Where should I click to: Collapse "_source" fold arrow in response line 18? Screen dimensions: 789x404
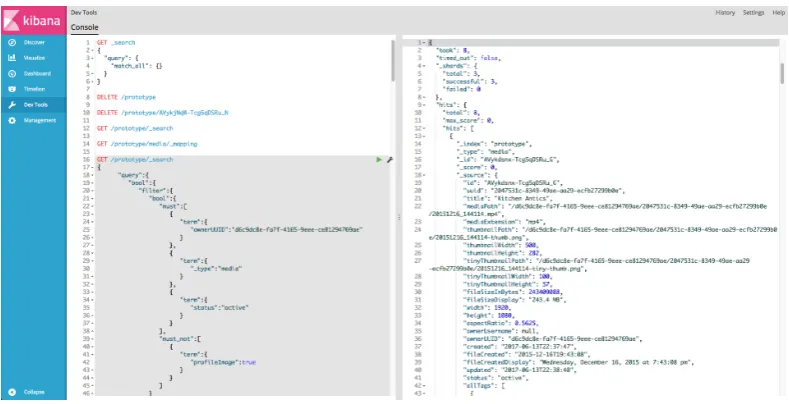click(424, 176)
